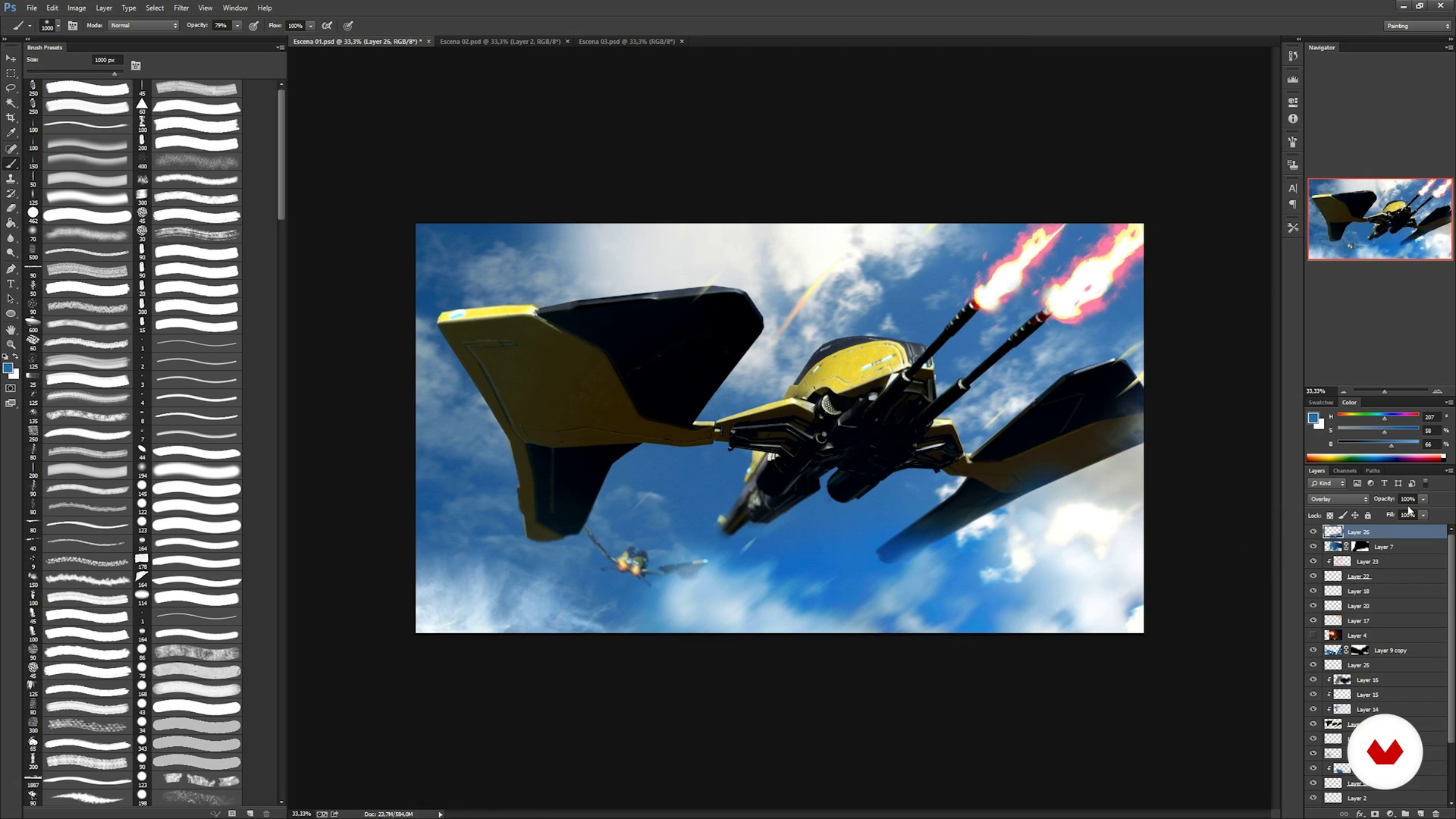Create a new layer
Viewport: 1456px width, 819px height.
[x=1420, y=814]
